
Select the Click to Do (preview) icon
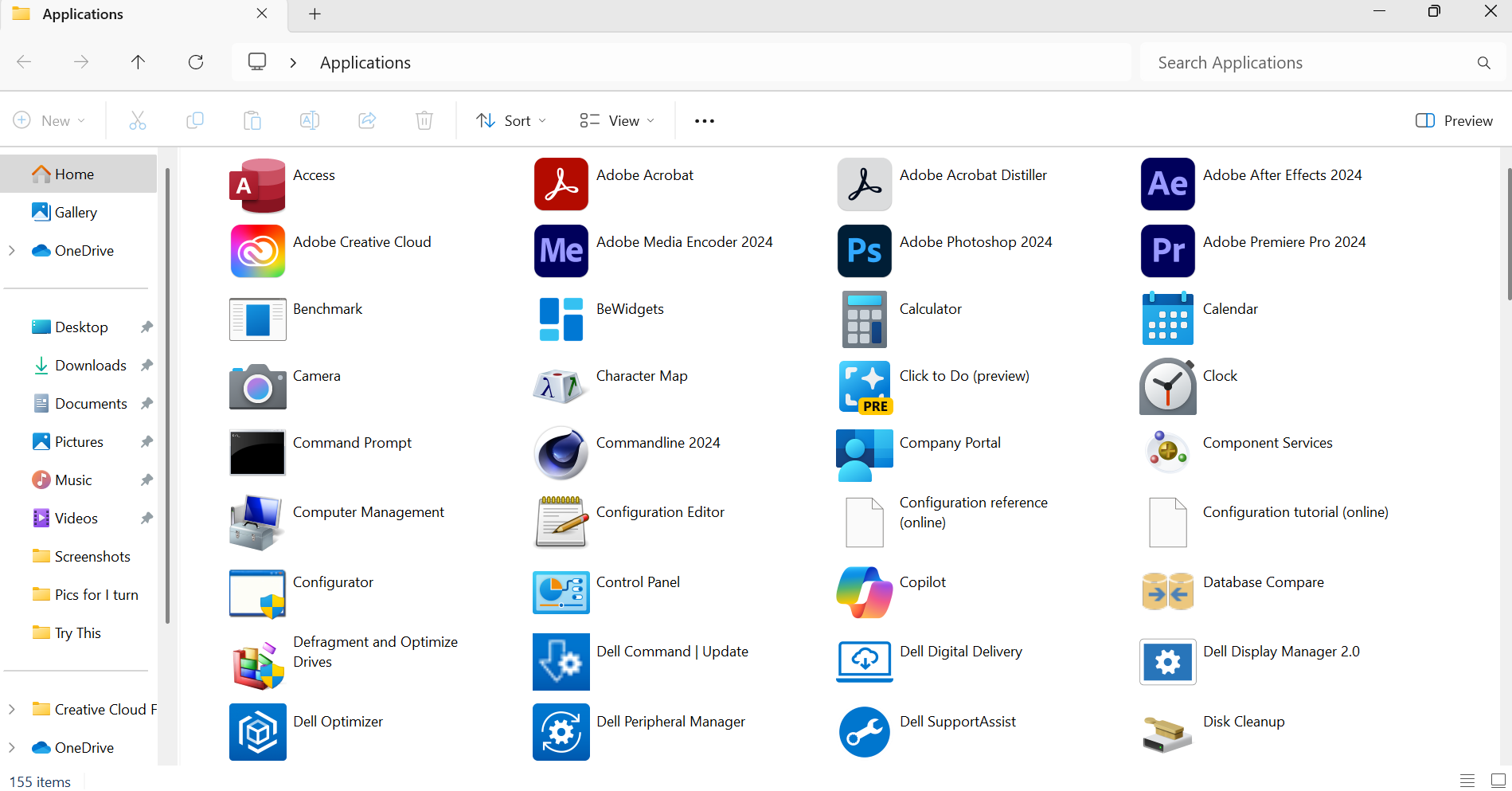(864, 386)
